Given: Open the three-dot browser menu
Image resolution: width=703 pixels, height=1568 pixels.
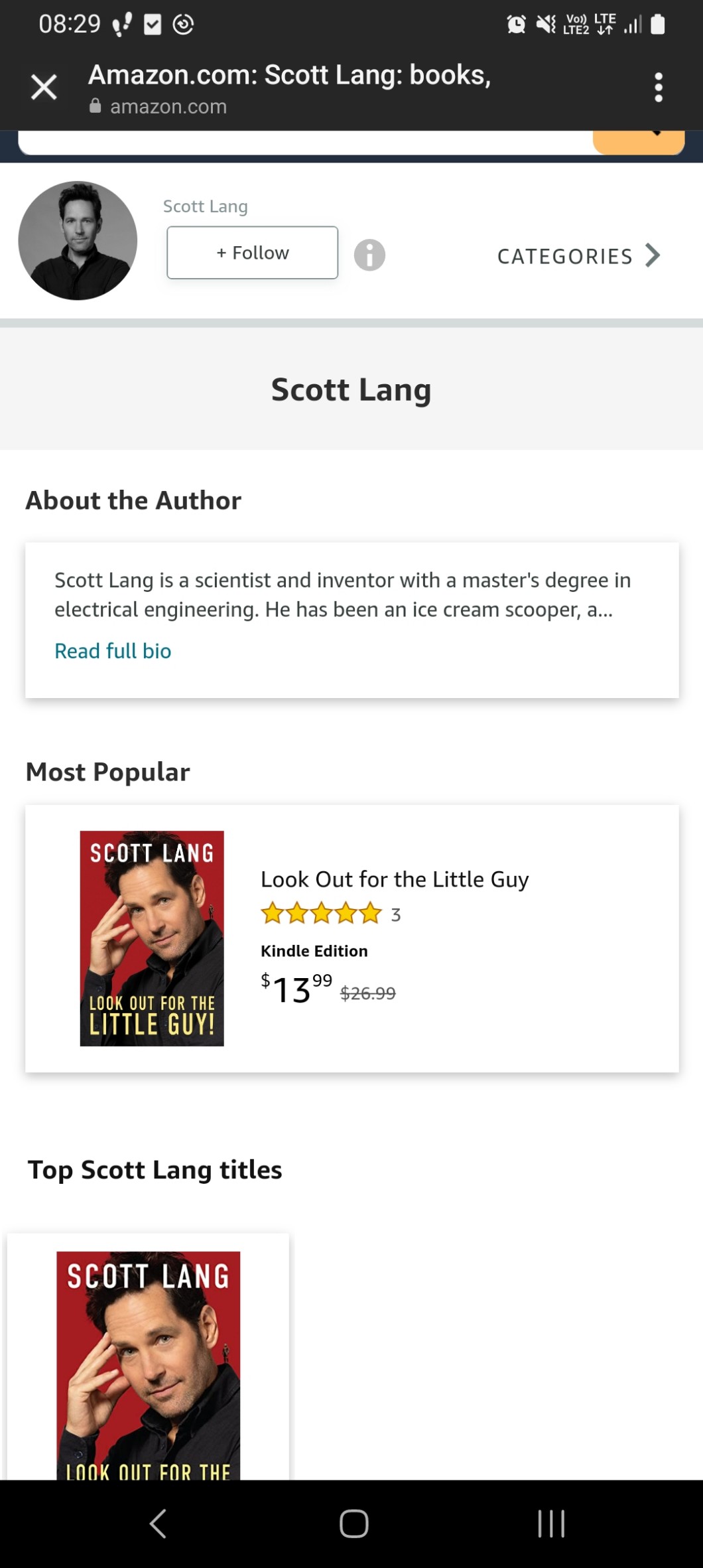Looking at the screenshot, I should [658, 88].
